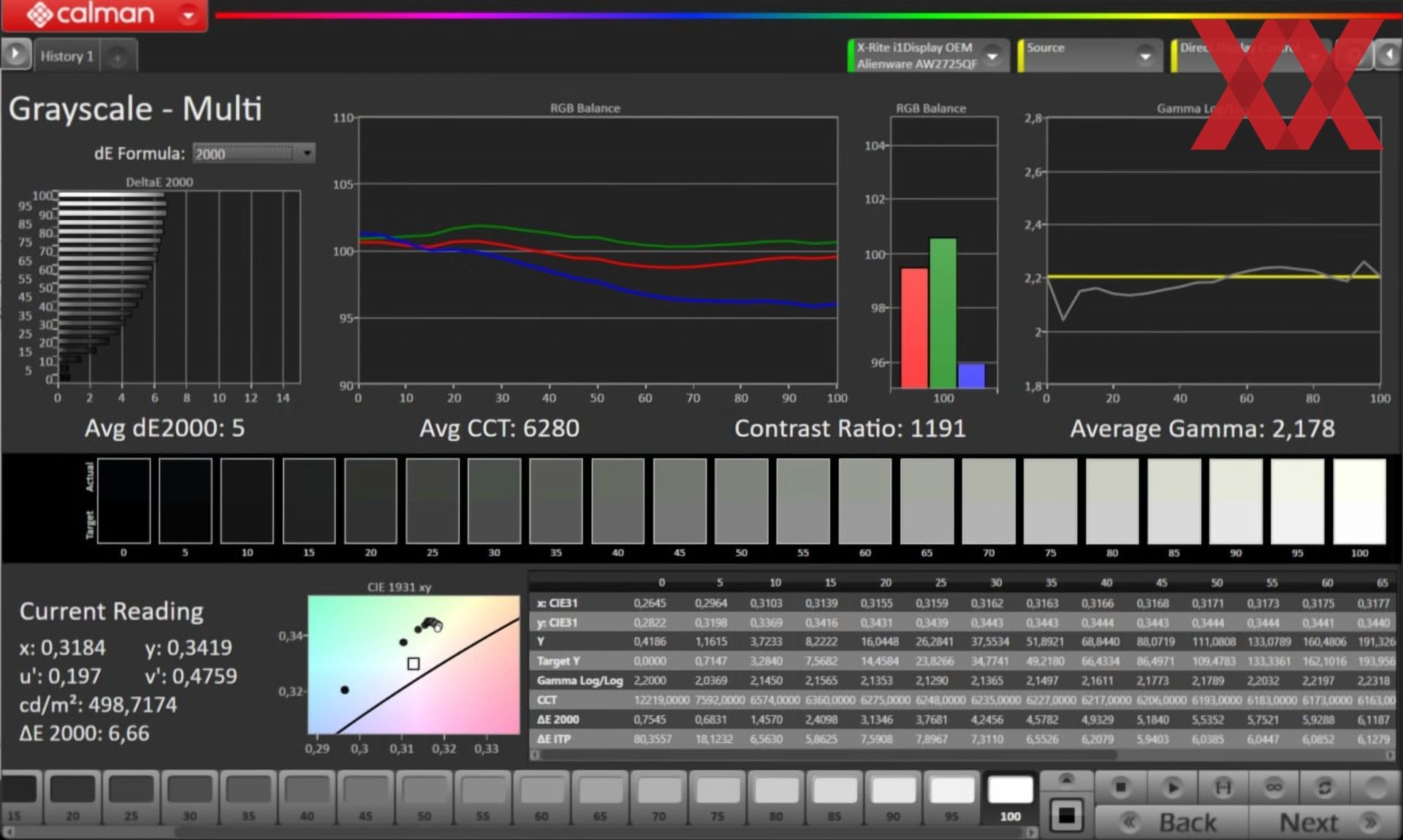
Task: Start reading with the play icon
Action: [x=1172, y=787]
